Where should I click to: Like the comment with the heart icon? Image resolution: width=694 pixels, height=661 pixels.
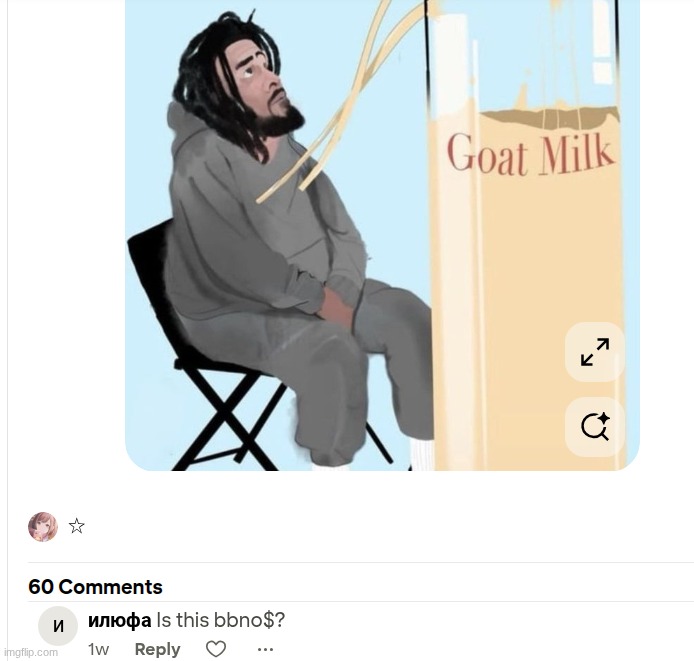point(216,649)
